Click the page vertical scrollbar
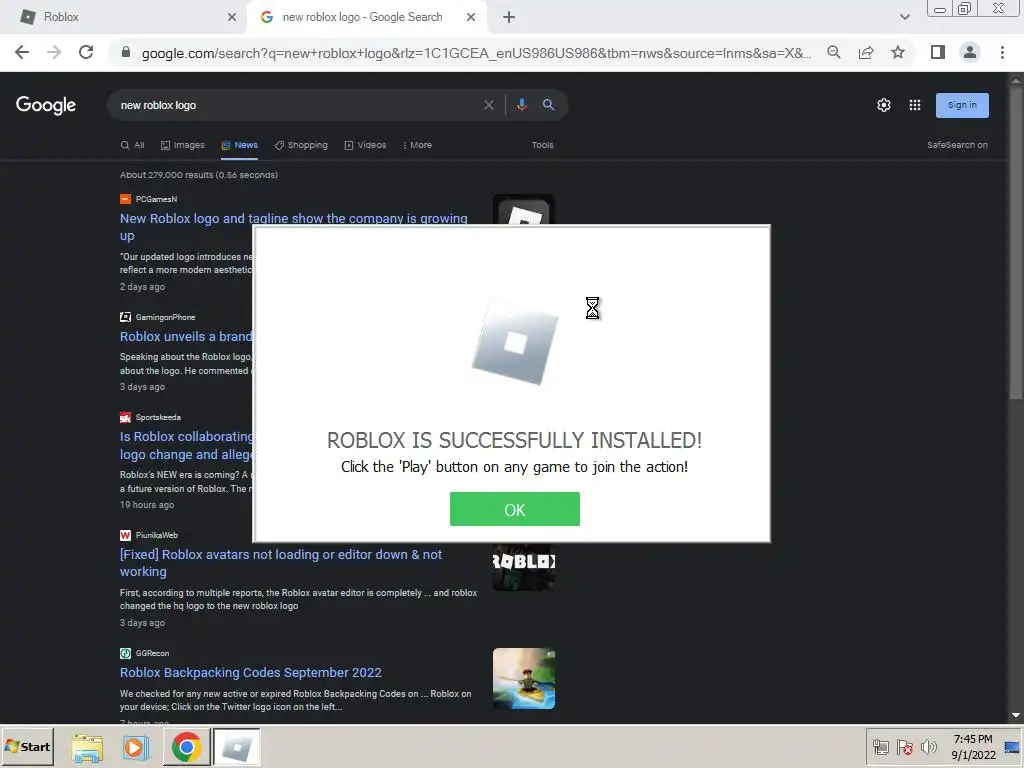This screenshot has height=768, width=1024. tap(1016, 242)
